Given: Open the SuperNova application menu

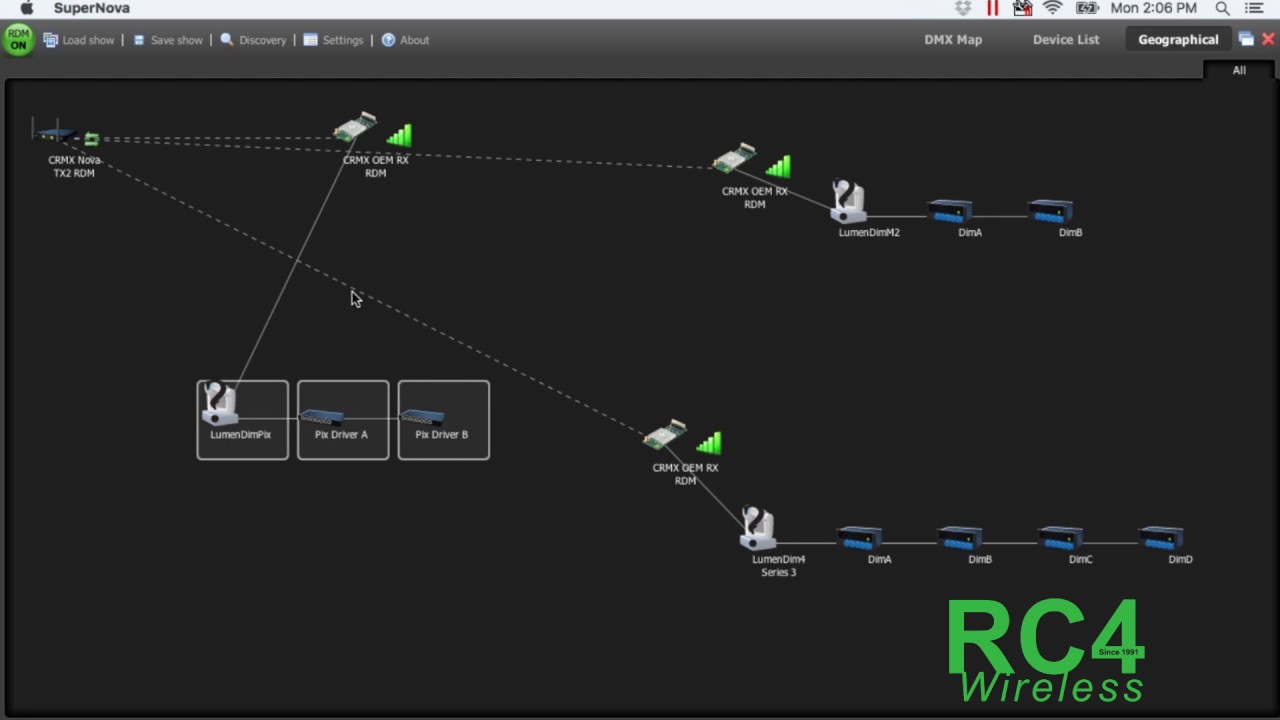Looking at the screenshot, I should click(92, 8).
